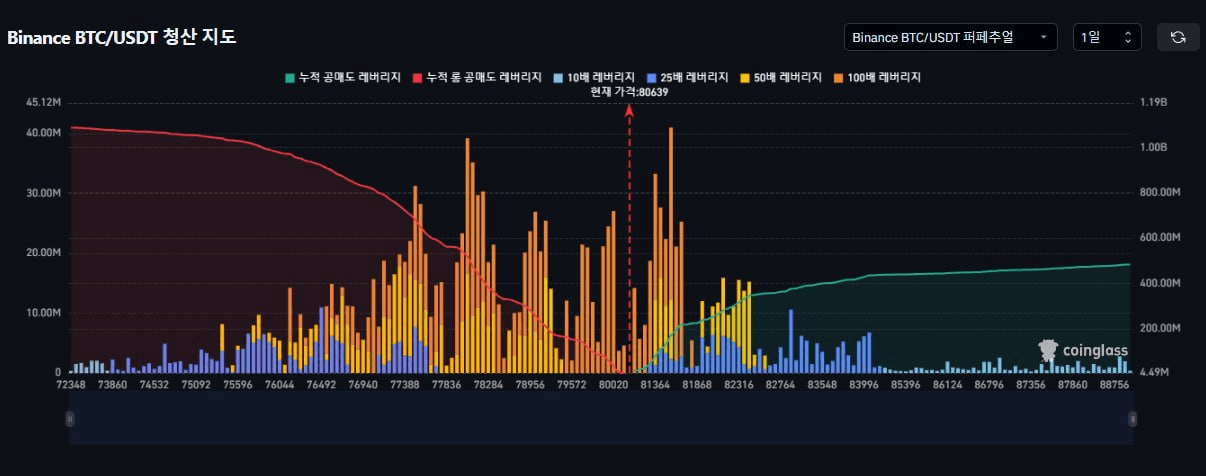Screen dimensions: 1206x476
Task: Toggle the 50배 레버리지 legend entry
Action: point(781,77)
